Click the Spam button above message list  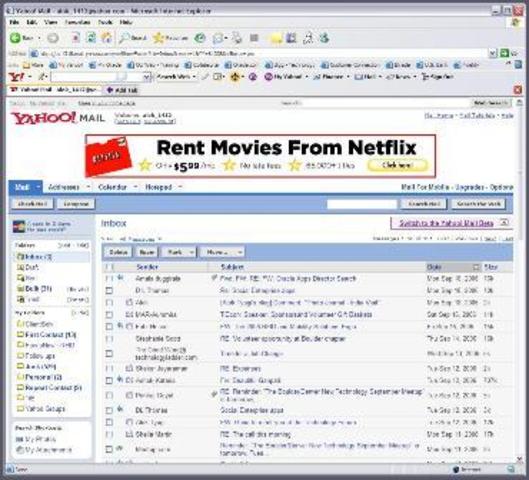tap(147, 252)
